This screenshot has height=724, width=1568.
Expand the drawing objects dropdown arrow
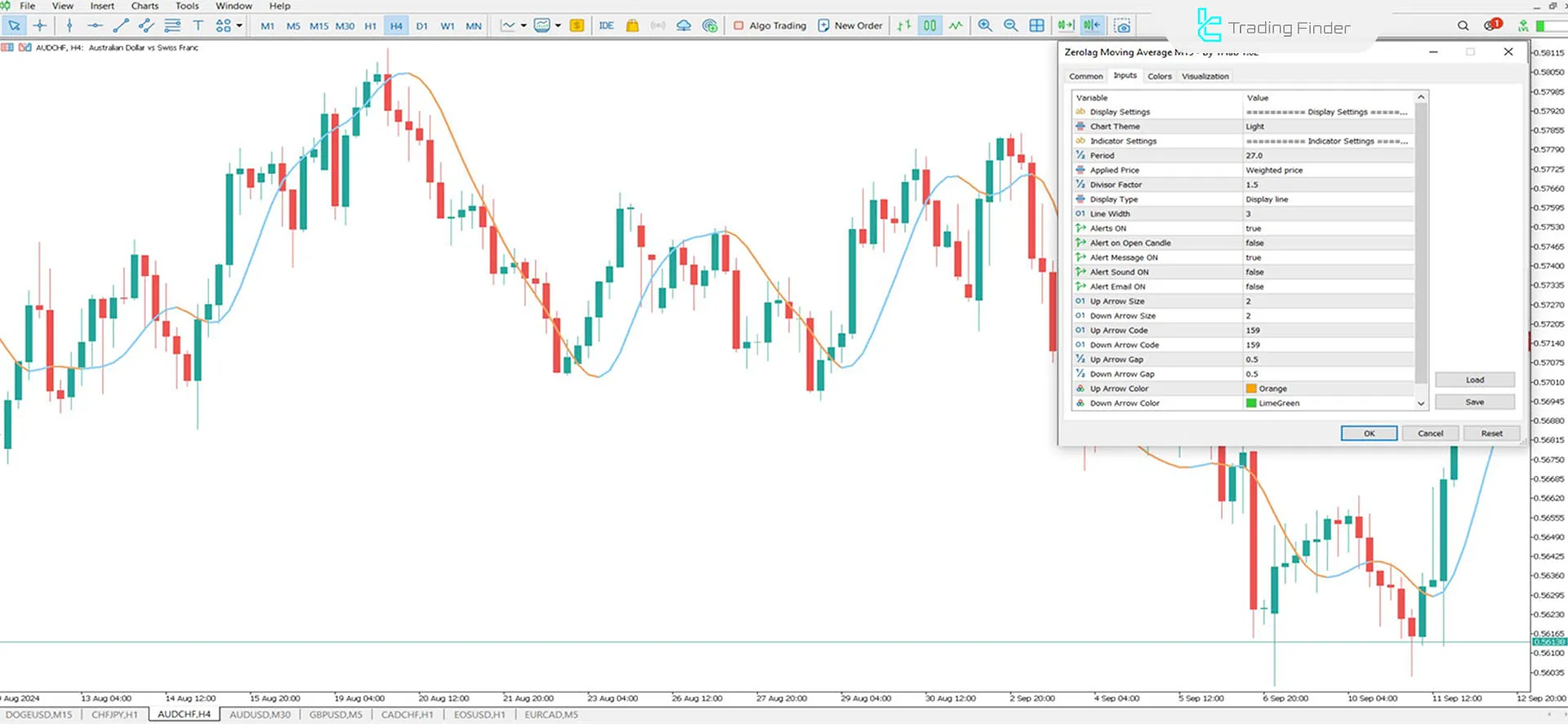[x=239, y=26]
